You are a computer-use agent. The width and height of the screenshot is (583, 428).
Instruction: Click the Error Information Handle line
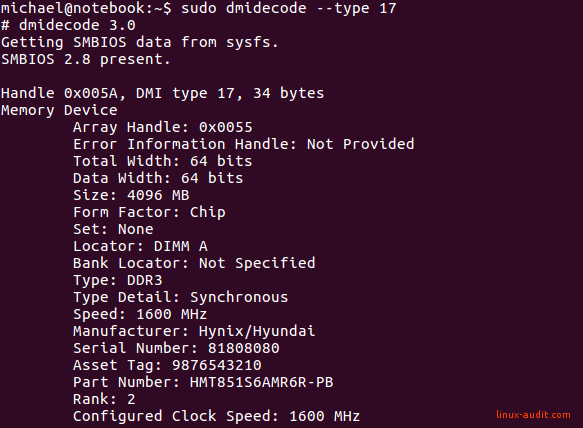point(244,144)
